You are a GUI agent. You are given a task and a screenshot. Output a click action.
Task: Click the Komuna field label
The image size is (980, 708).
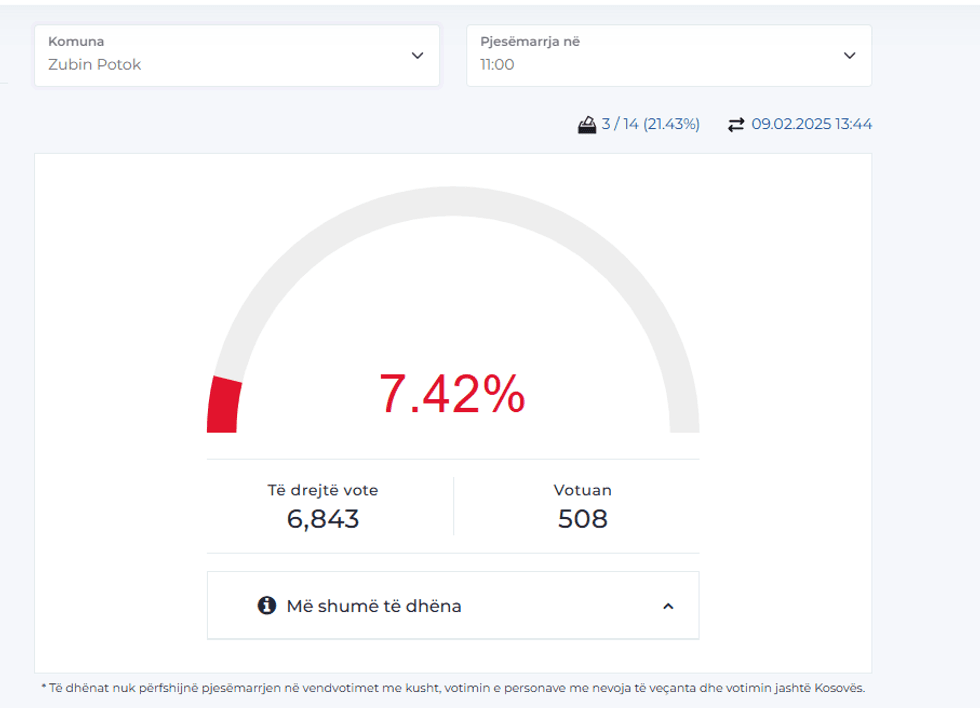tap(76, 42)
